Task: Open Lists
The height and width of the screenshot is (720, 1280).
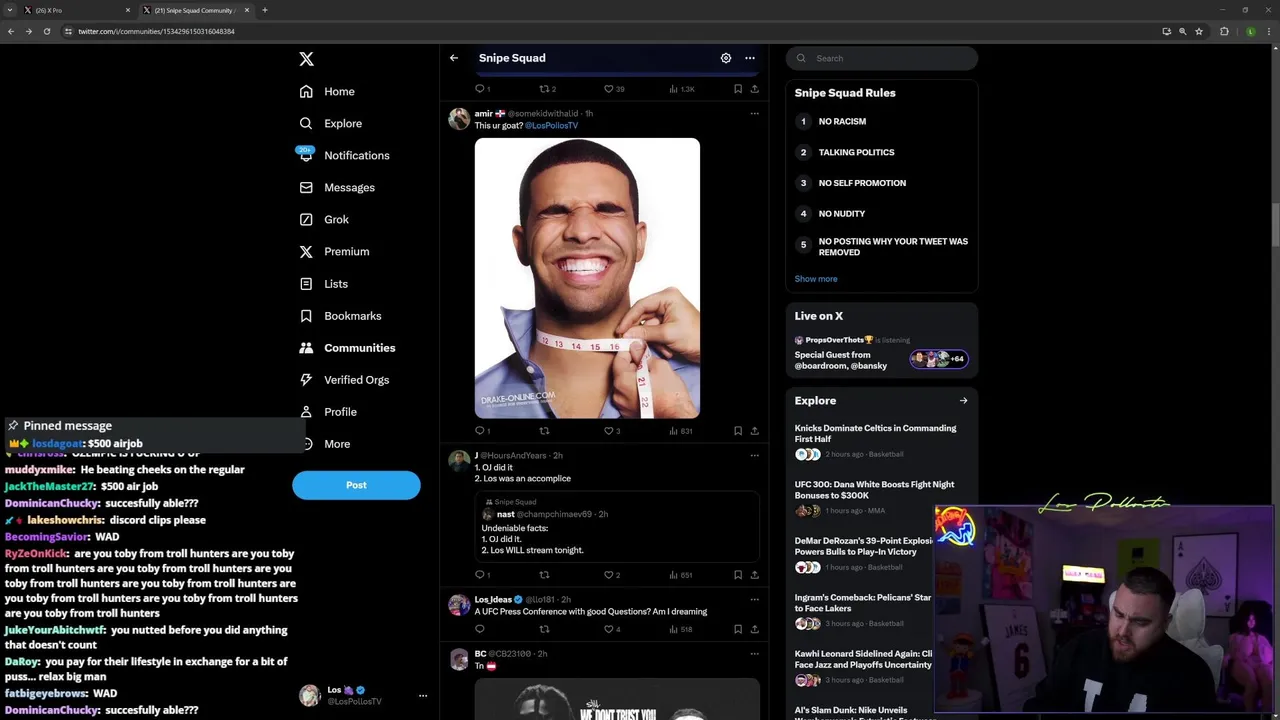Action: point(323,283)
